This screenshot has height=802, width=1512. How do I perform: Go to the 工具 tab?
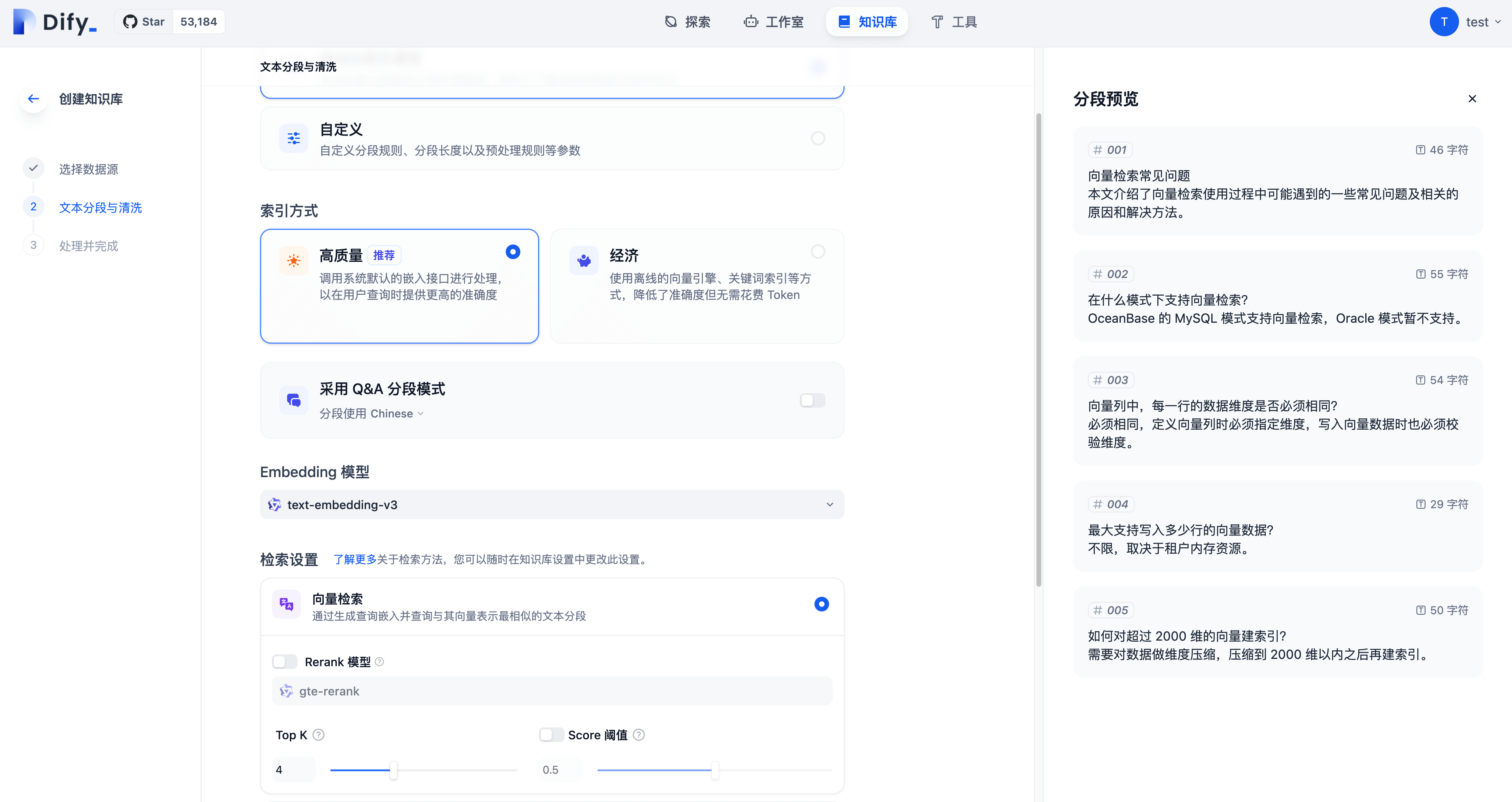pos(954,22)
